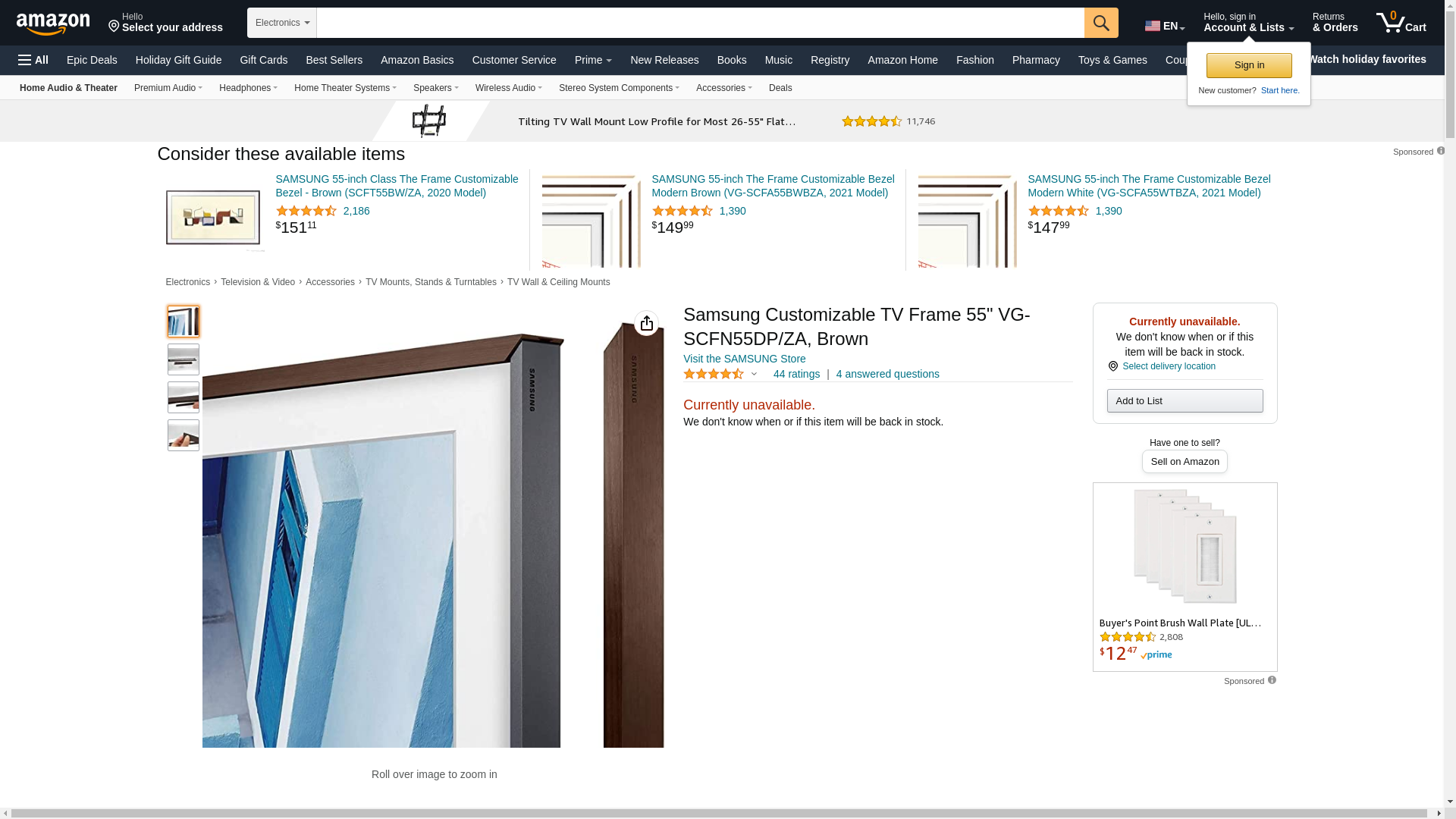The width and height of the screenshot is (1456, 819).
Task: Open the All hamburger menu
Action: coord(33,60)
